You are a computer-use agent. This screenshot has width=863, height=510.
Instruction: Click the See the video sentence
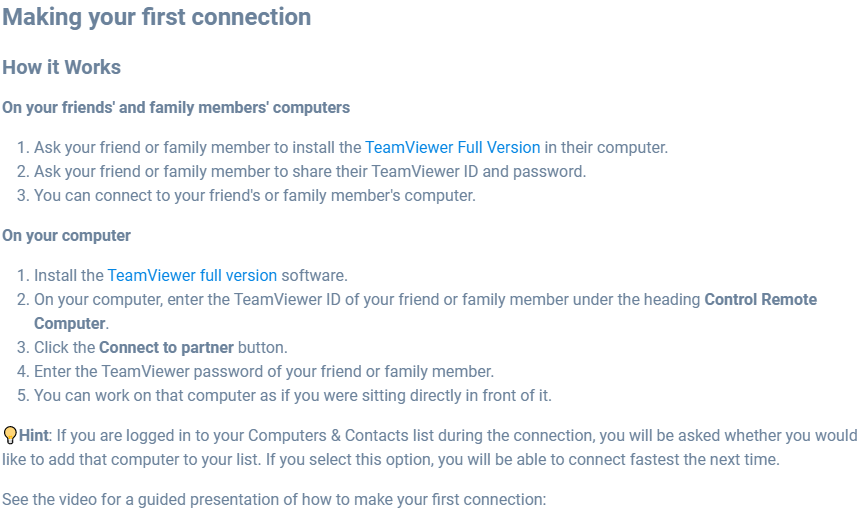coord(274,499)
